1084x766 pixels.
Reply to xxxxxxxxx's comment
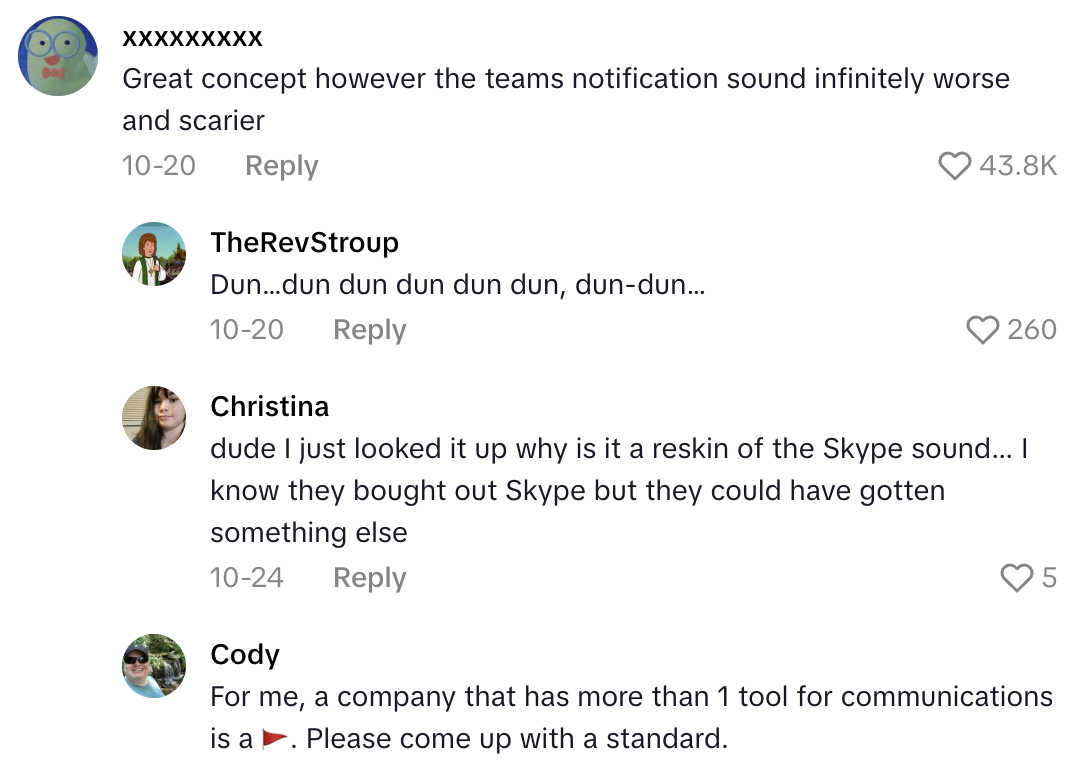(x=281, y=166)
